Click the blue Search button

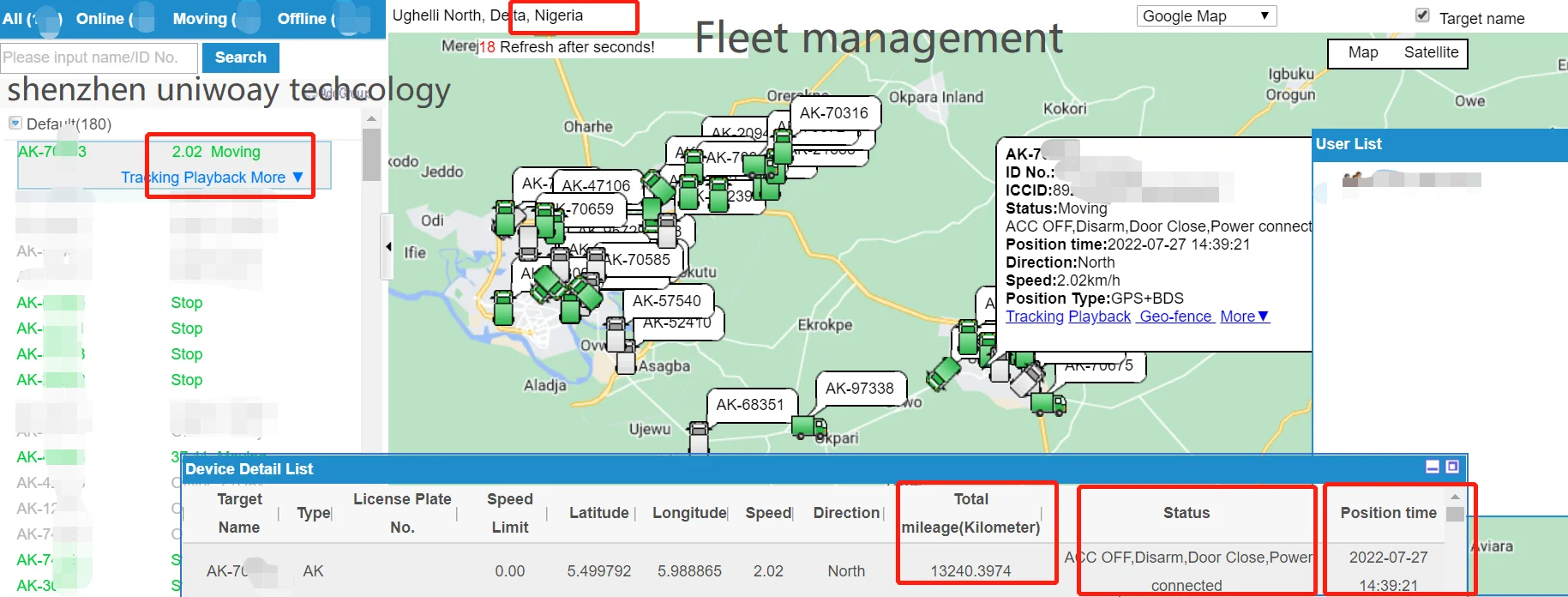click(240, 57)
